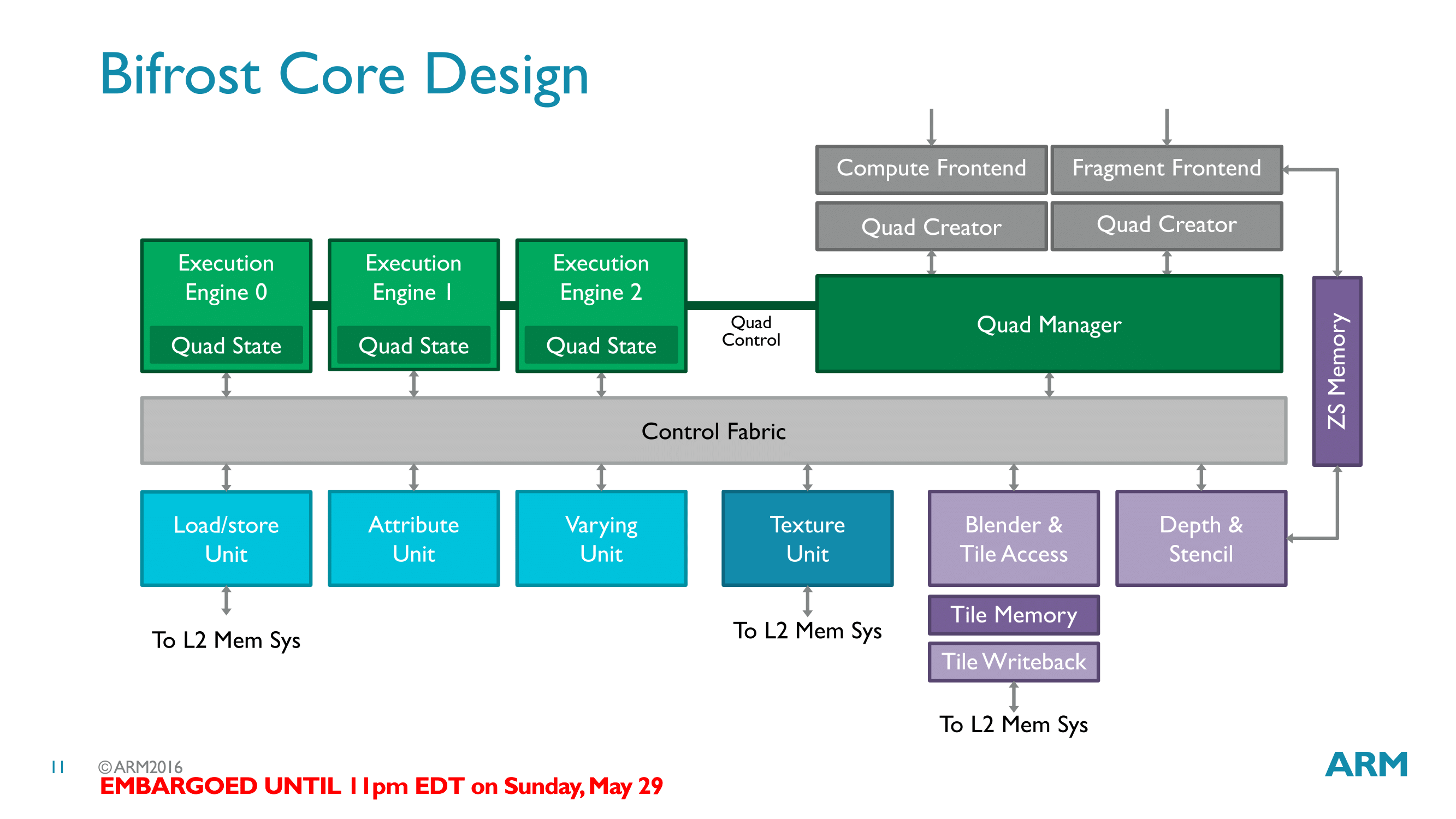Select the Compute Frontend block
Viewport: 1456px width, 819px height.
point(931,169)
